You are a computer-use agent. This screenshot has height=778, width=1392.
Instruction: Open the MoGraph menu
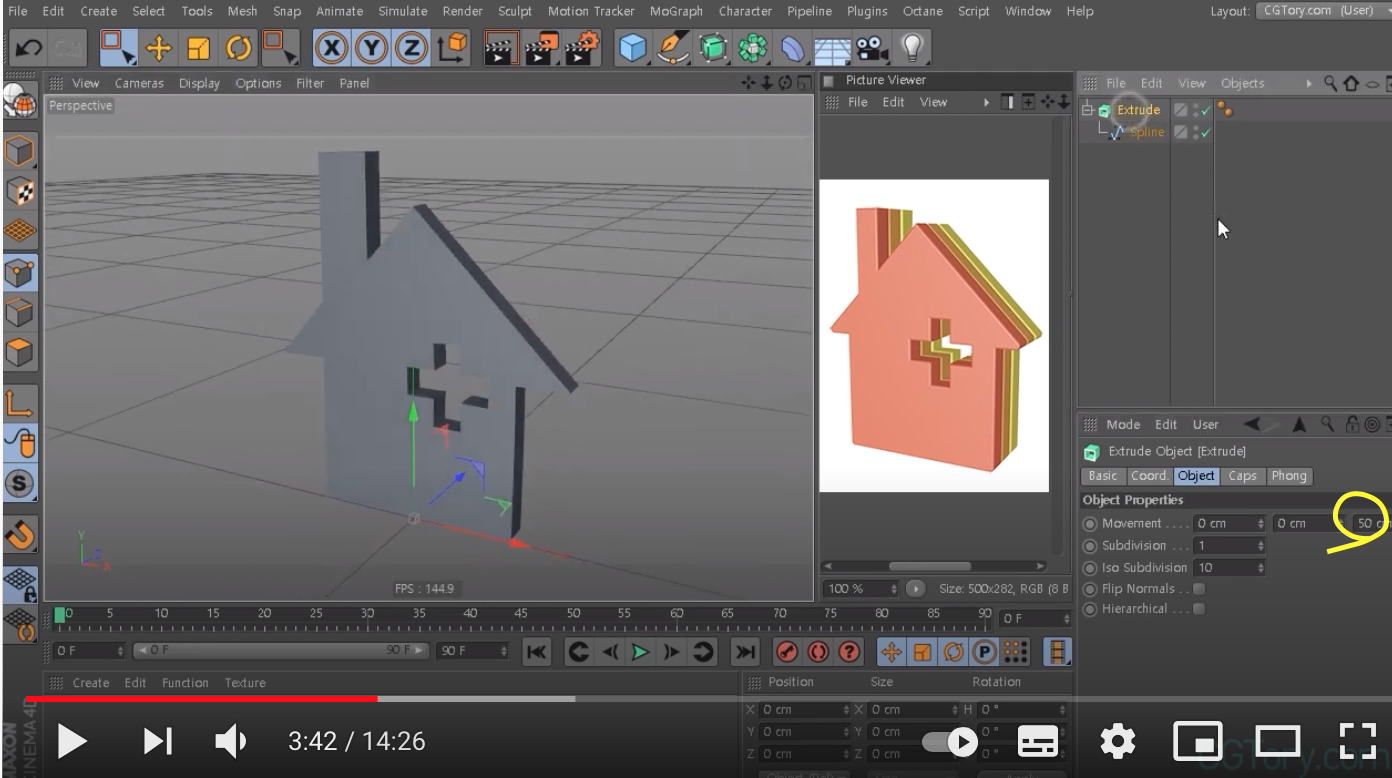[676, 11]
